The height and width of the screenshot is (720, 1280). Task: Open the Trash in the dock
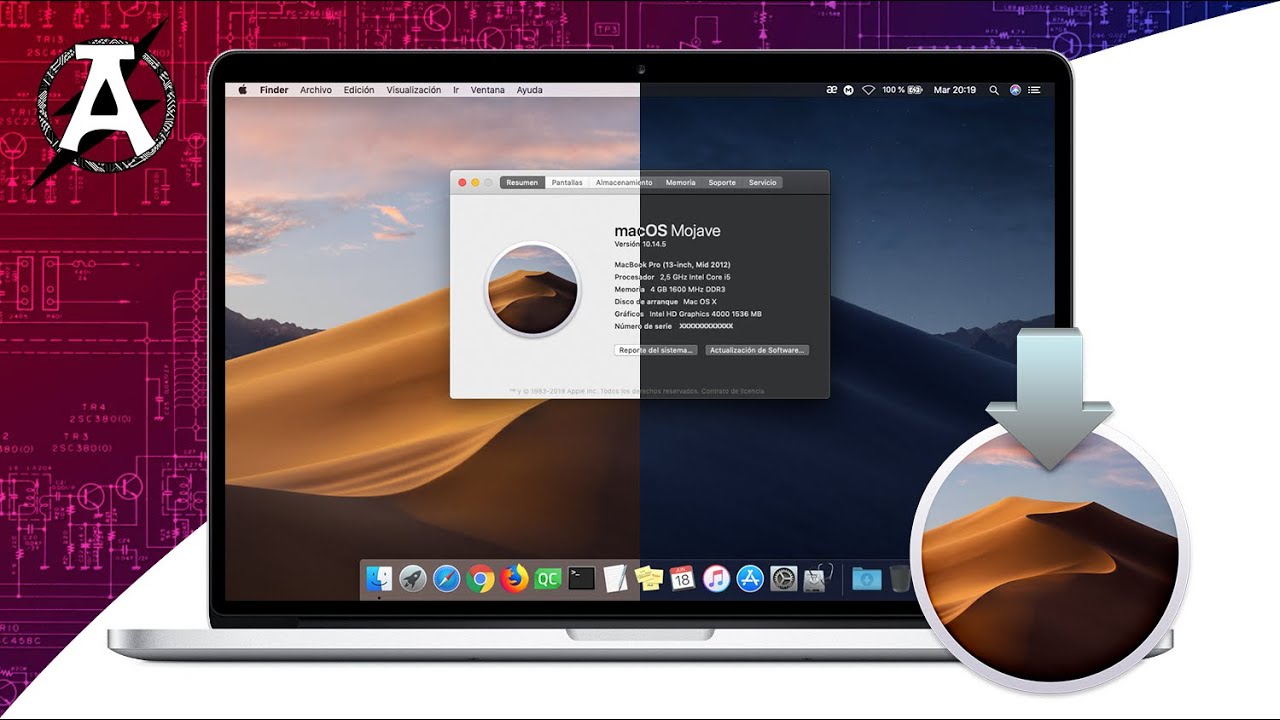pyautogui.click(x=900, y=578)
